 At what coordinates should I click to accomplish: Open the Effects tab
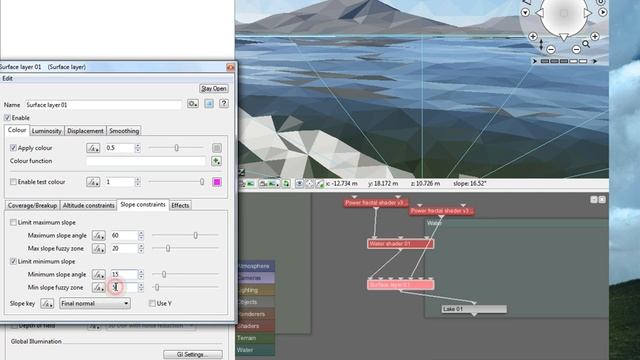coord(180,205)
